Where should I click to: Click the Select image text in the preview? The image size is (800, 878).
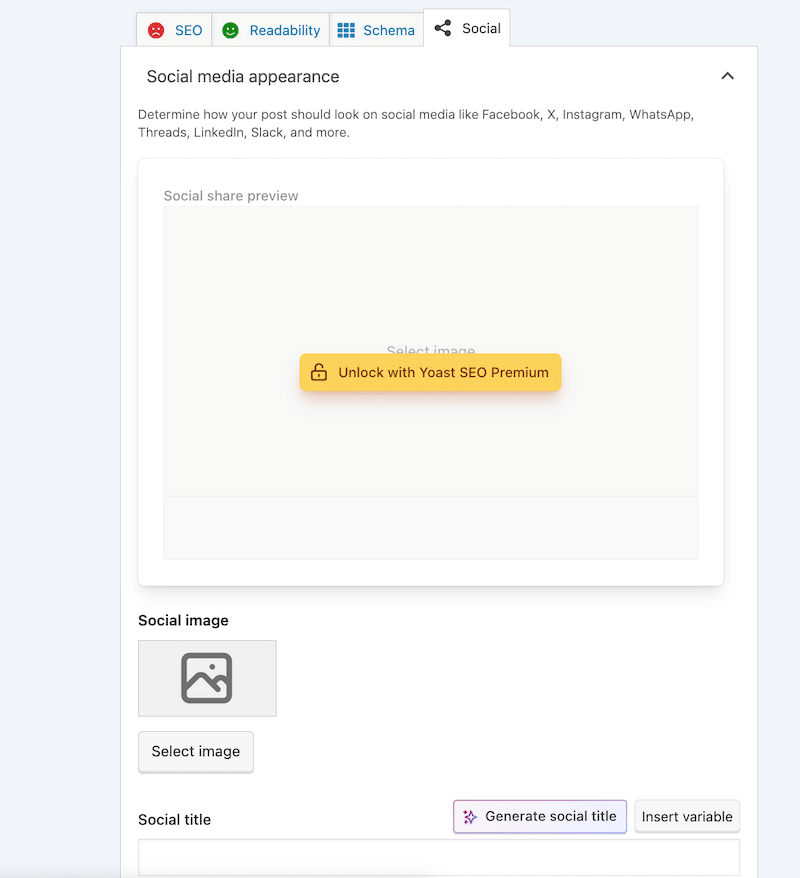click(x=430, y=351)
